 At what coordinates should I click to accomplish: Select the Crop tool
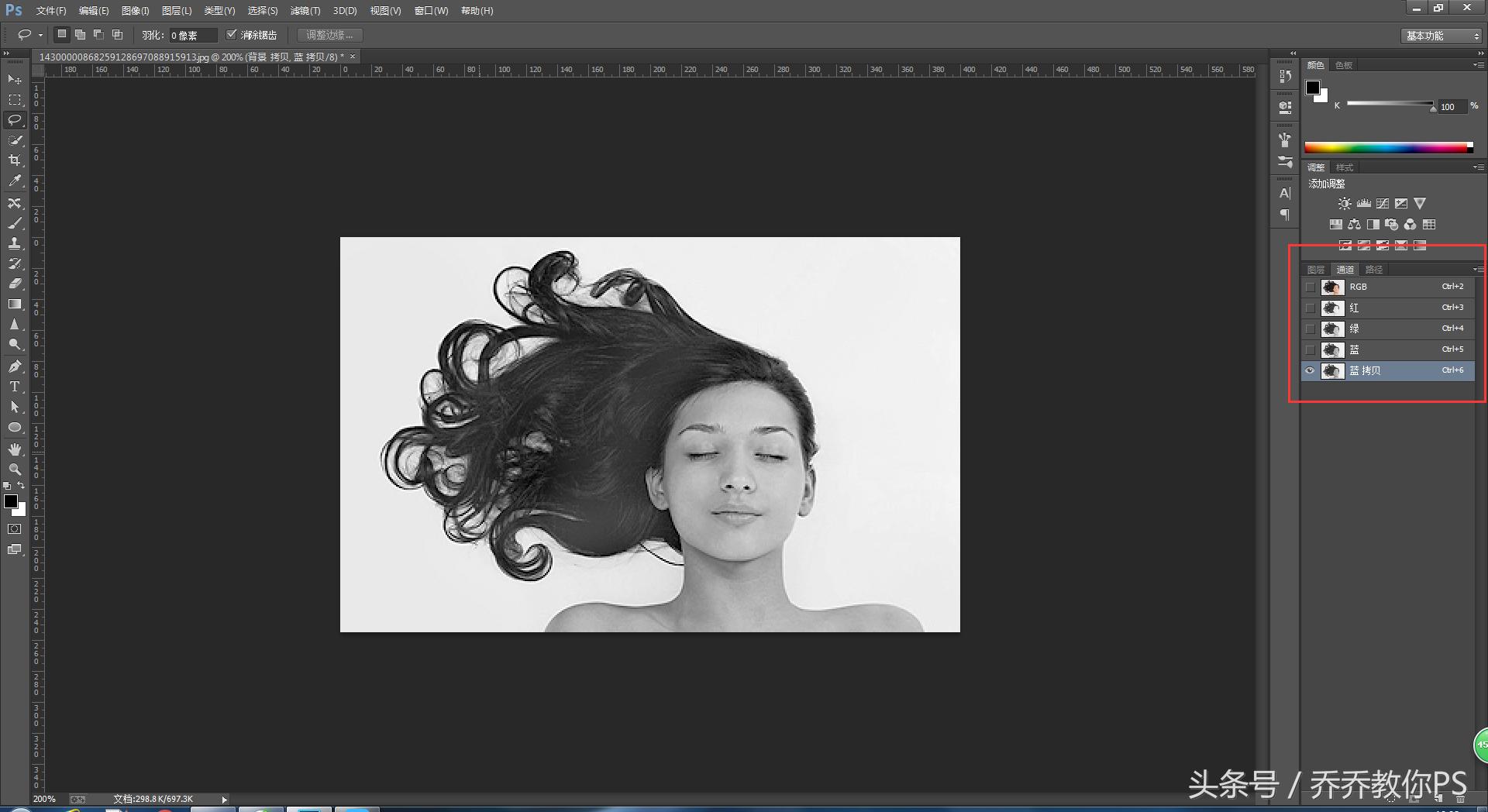15,160
